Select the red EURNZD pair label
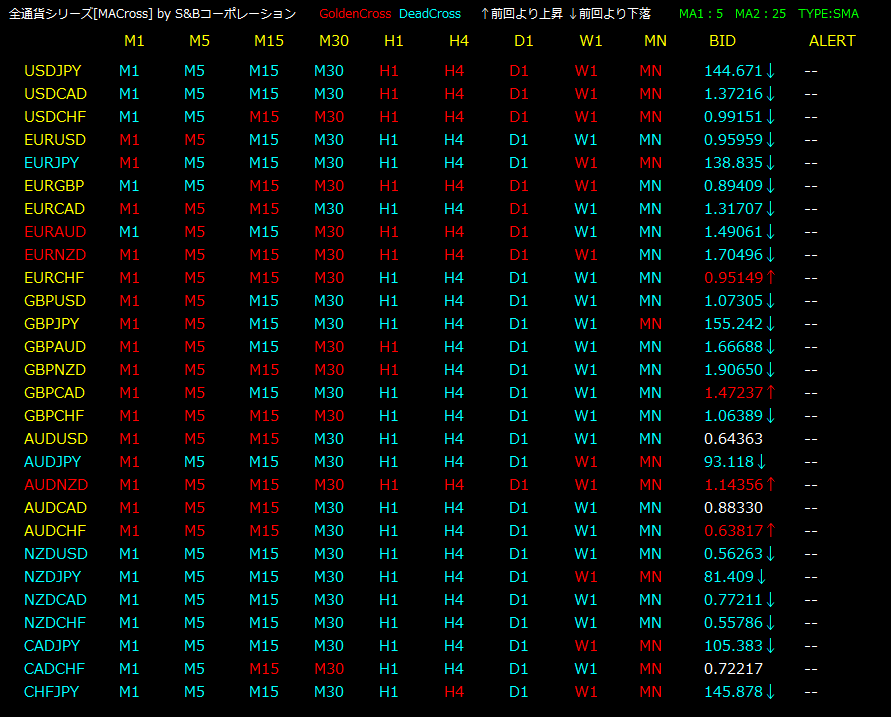 click(x=55, y=255)
